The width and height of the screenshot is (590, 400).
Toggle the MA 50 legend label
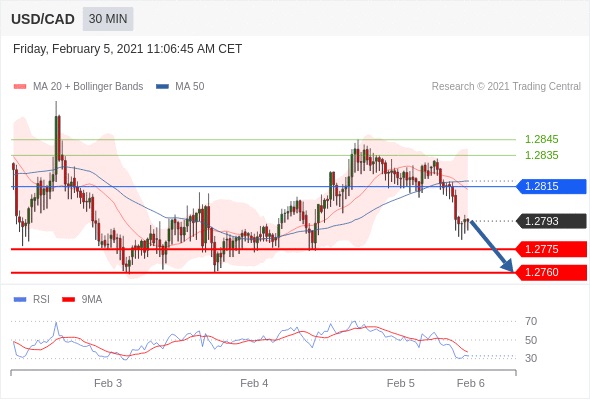click(x=190, y=87)
